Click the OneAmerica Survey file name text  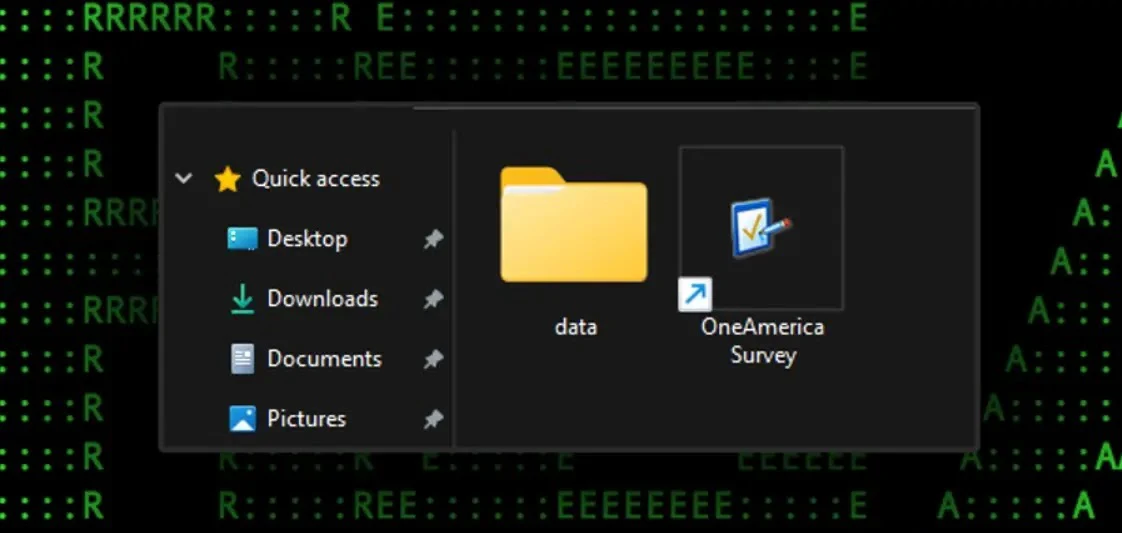coord(762,341)
